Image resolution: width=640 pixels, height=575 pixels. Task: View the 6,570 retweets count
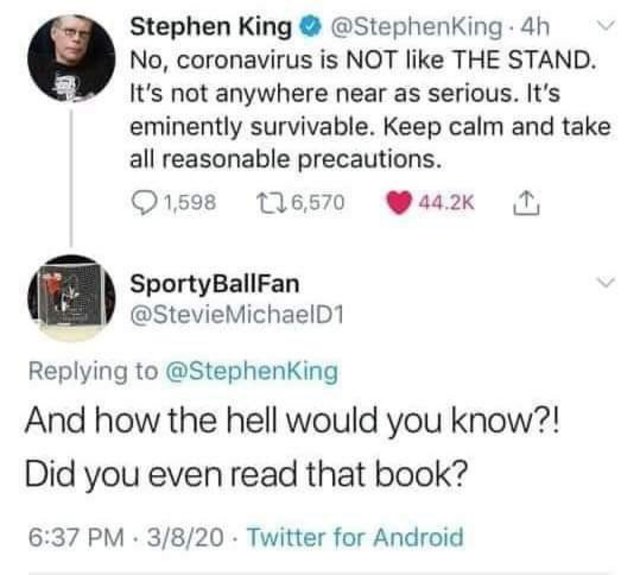click(x=318, y=203)
